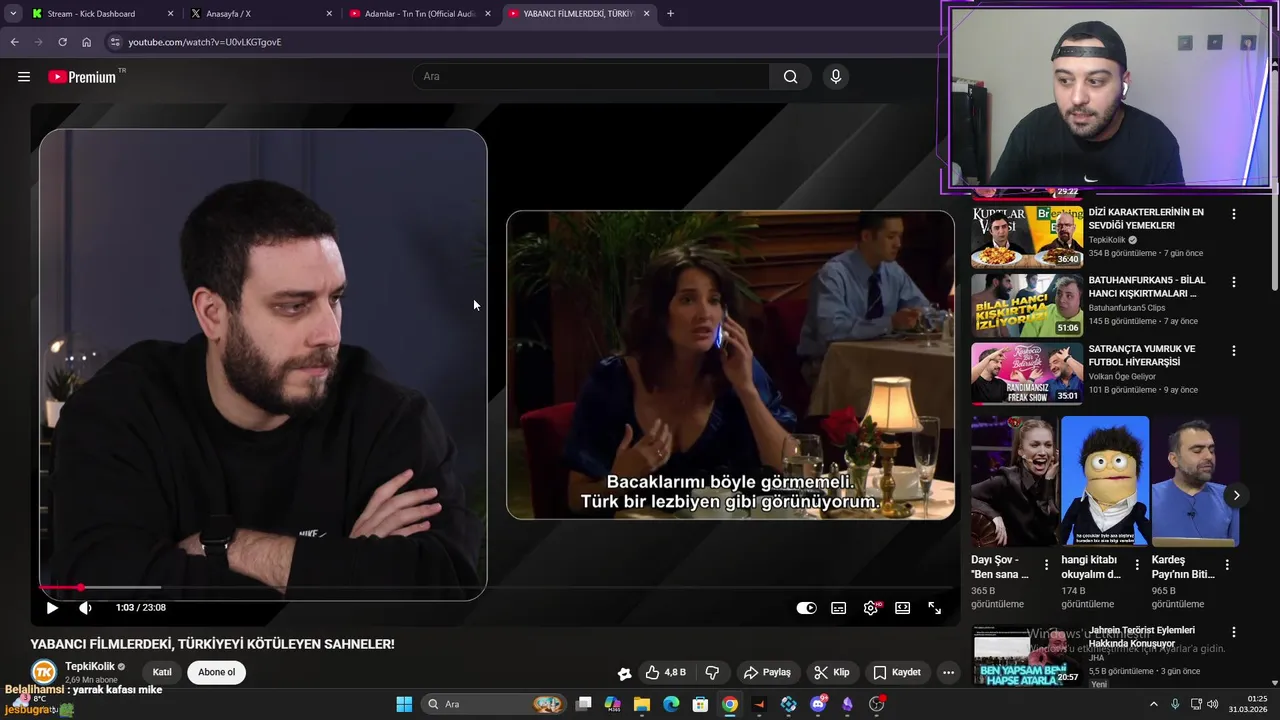Save the video using Kaydet
Image resolution: width=1280 pixels, height=720 pixels.
pos(897,672)
